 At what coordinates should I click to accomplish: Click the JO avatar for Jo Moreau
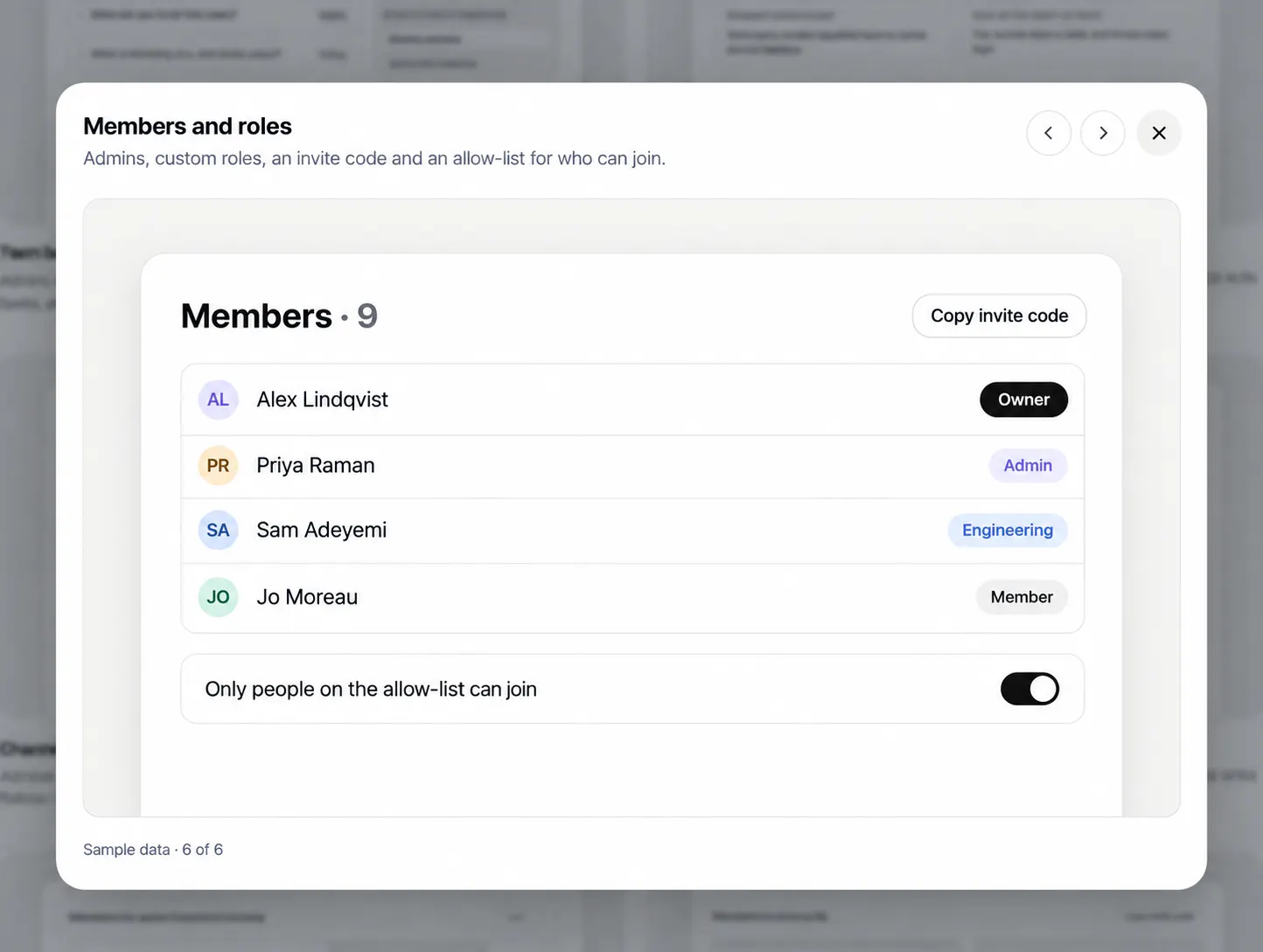coord(218,597)
